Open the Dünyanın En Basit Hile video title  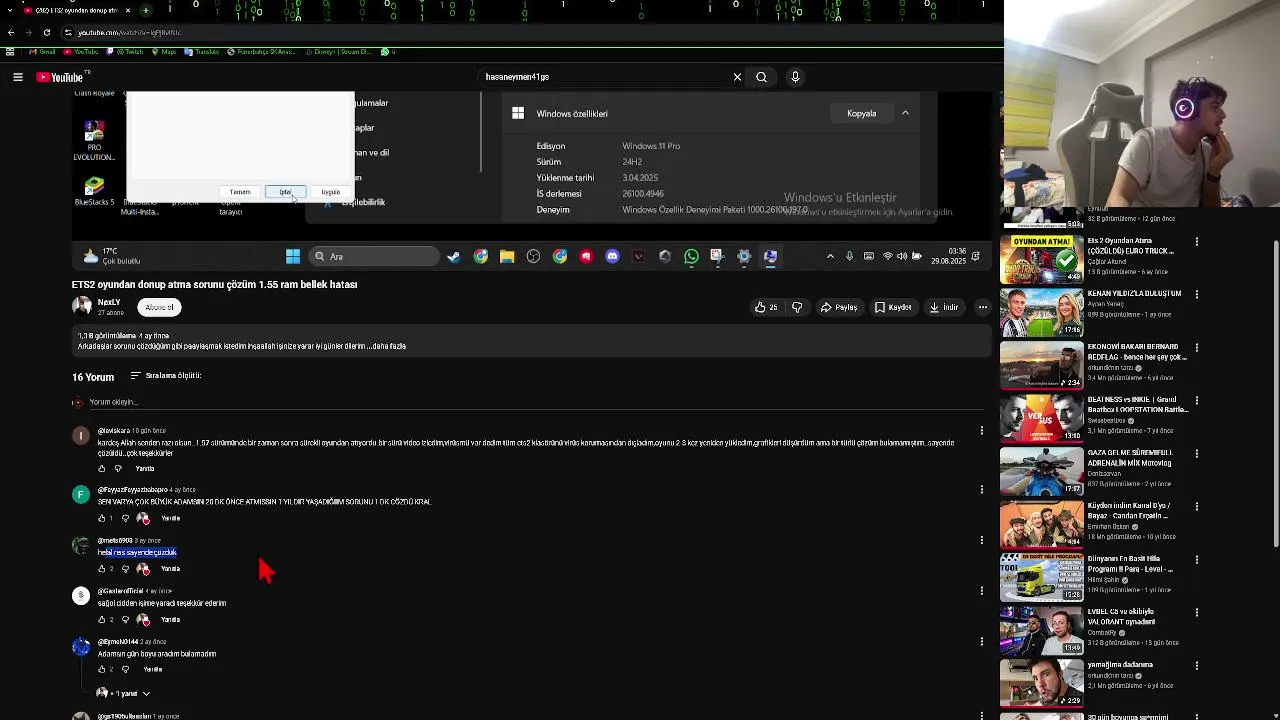pyautogui.click(x=1130, y=563)
